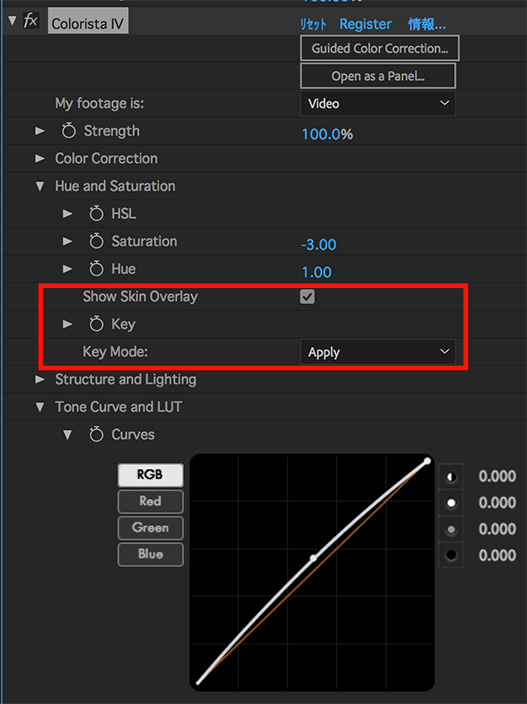Select the RGB curve channel
This screenshot has width=527, height=704.
[150, 475]
